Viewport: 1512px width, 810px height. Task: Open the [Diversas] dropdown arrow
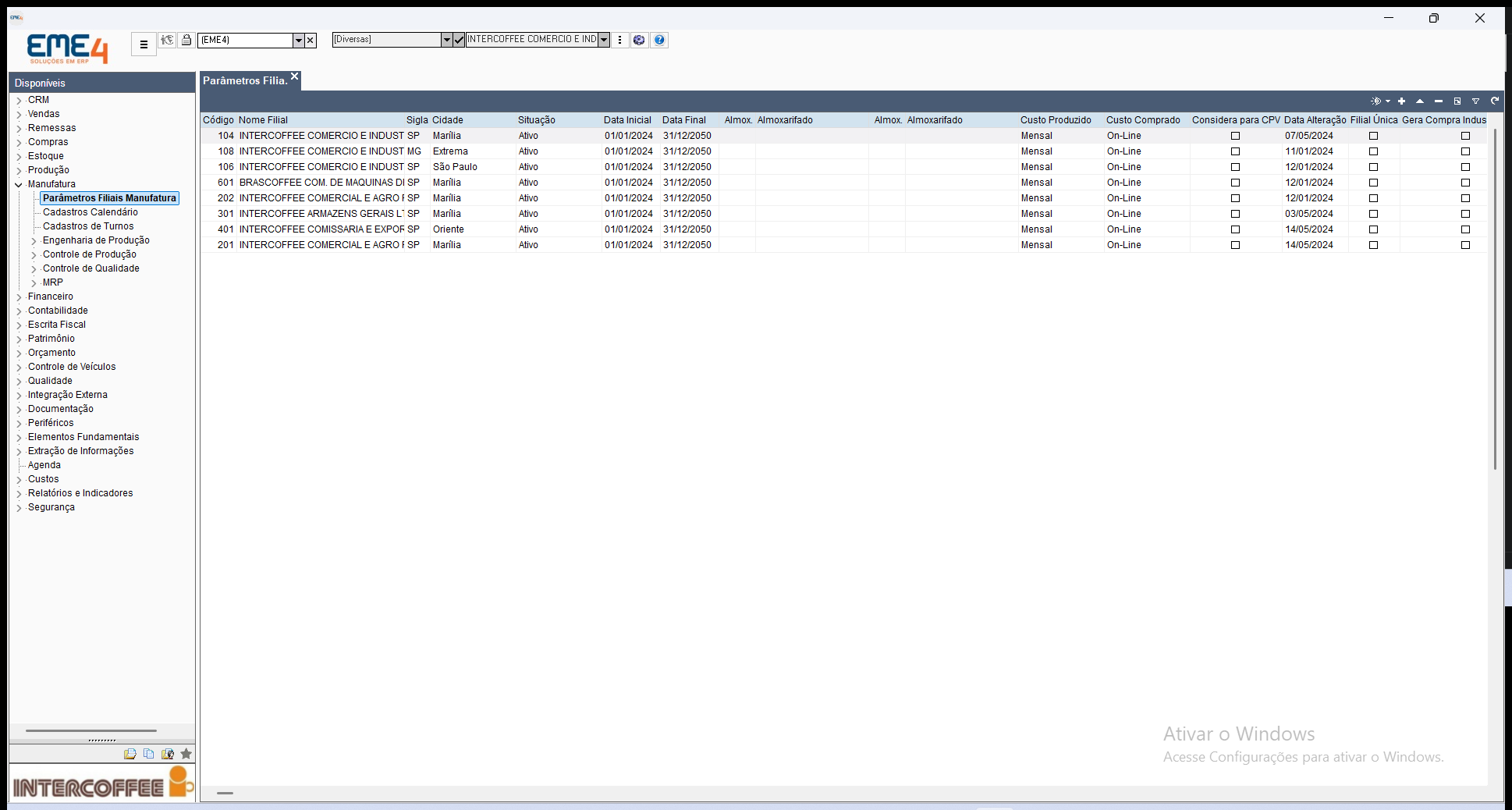tap(446, 40)
